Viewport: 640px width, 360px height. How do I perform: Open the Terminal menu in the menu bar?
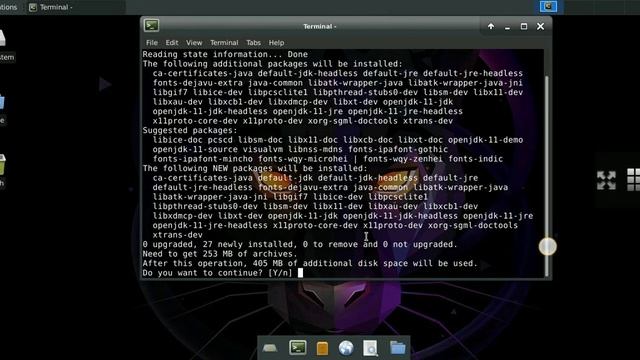coord(224,43)
